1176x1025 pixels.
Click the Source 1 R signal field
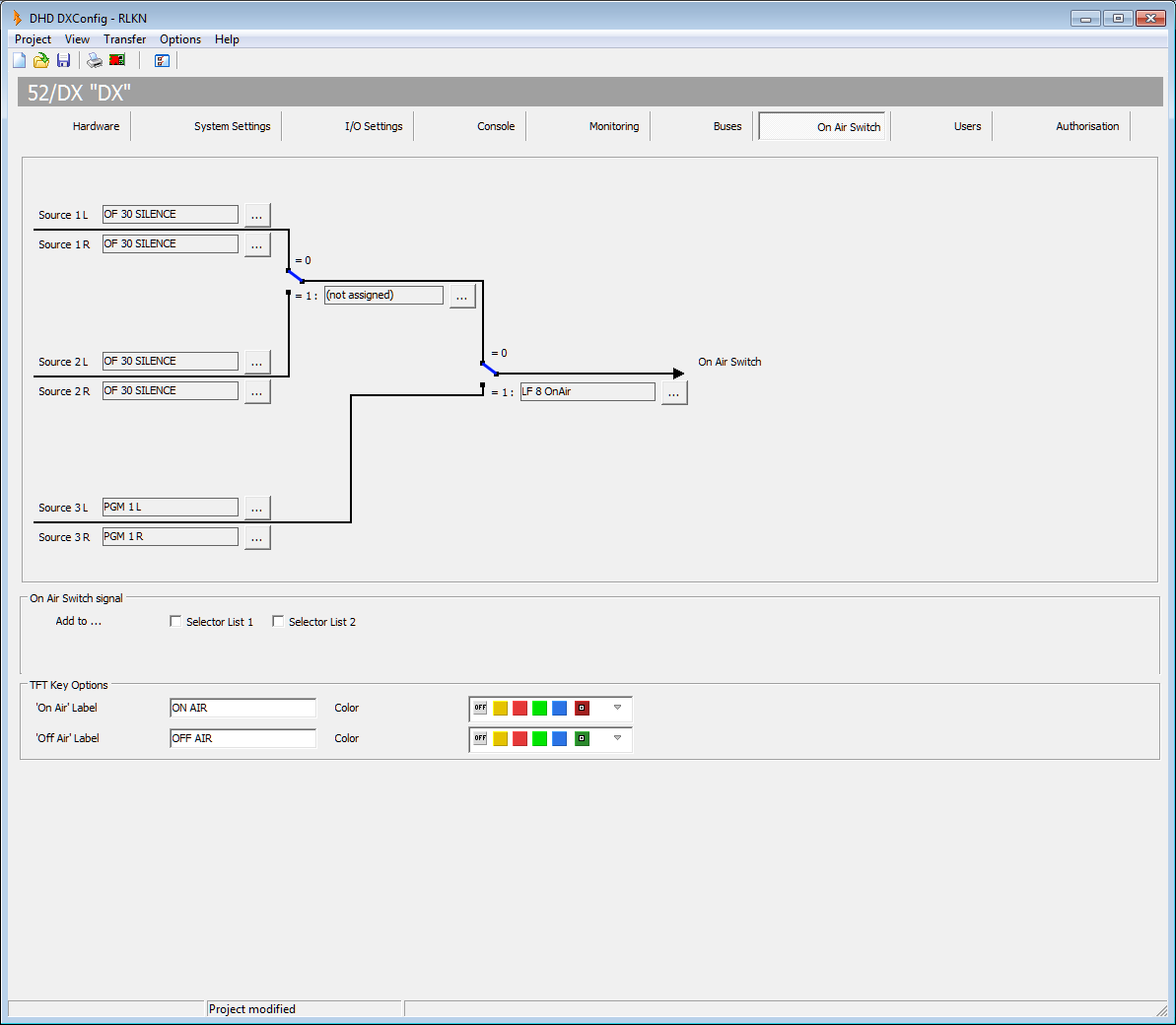pyautogui.click(x=171, y=243)
